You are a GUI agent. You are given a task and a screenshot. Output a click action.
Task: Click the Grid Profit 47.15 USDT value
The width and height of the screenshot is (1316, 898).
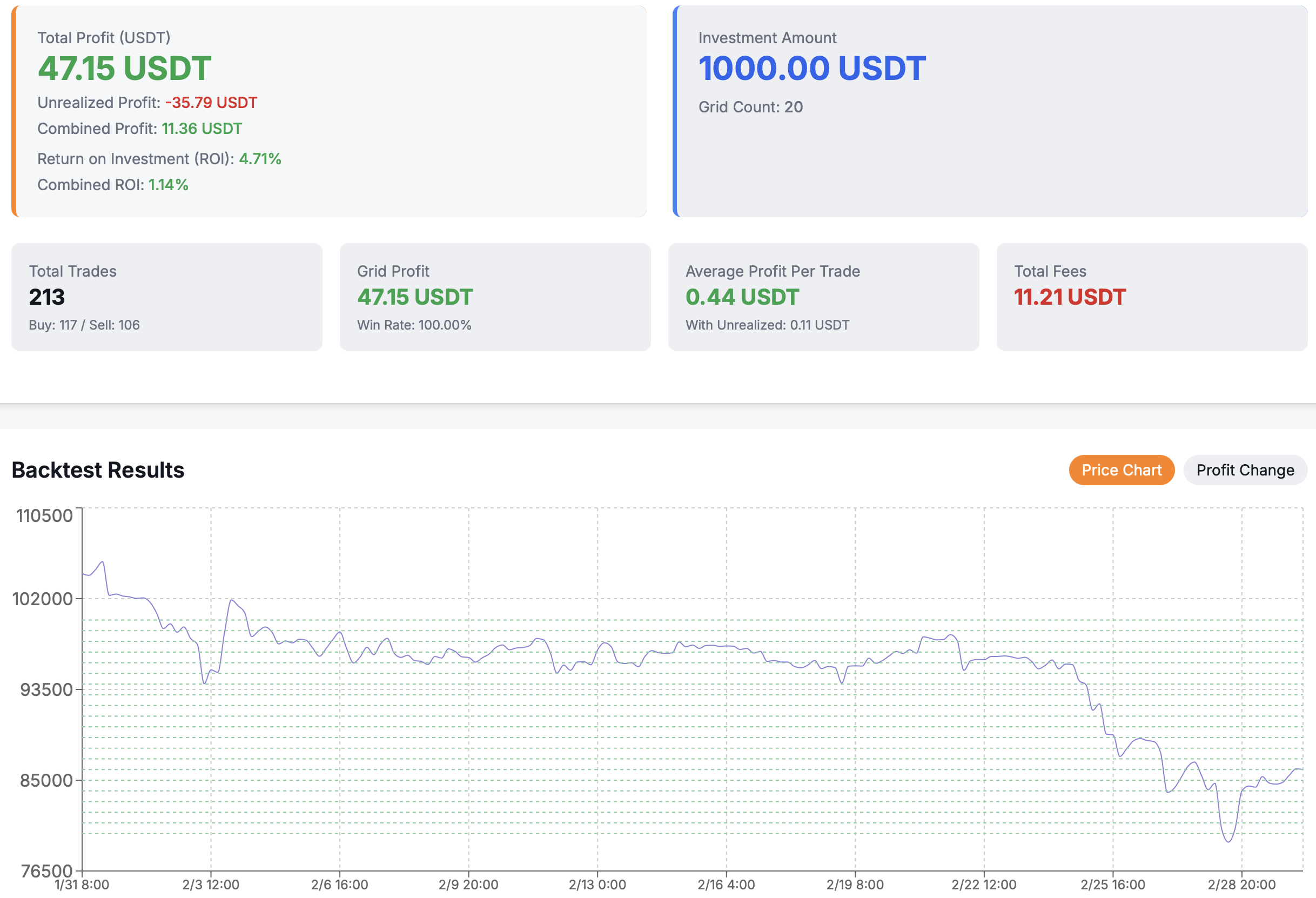(x=414, y=297)
